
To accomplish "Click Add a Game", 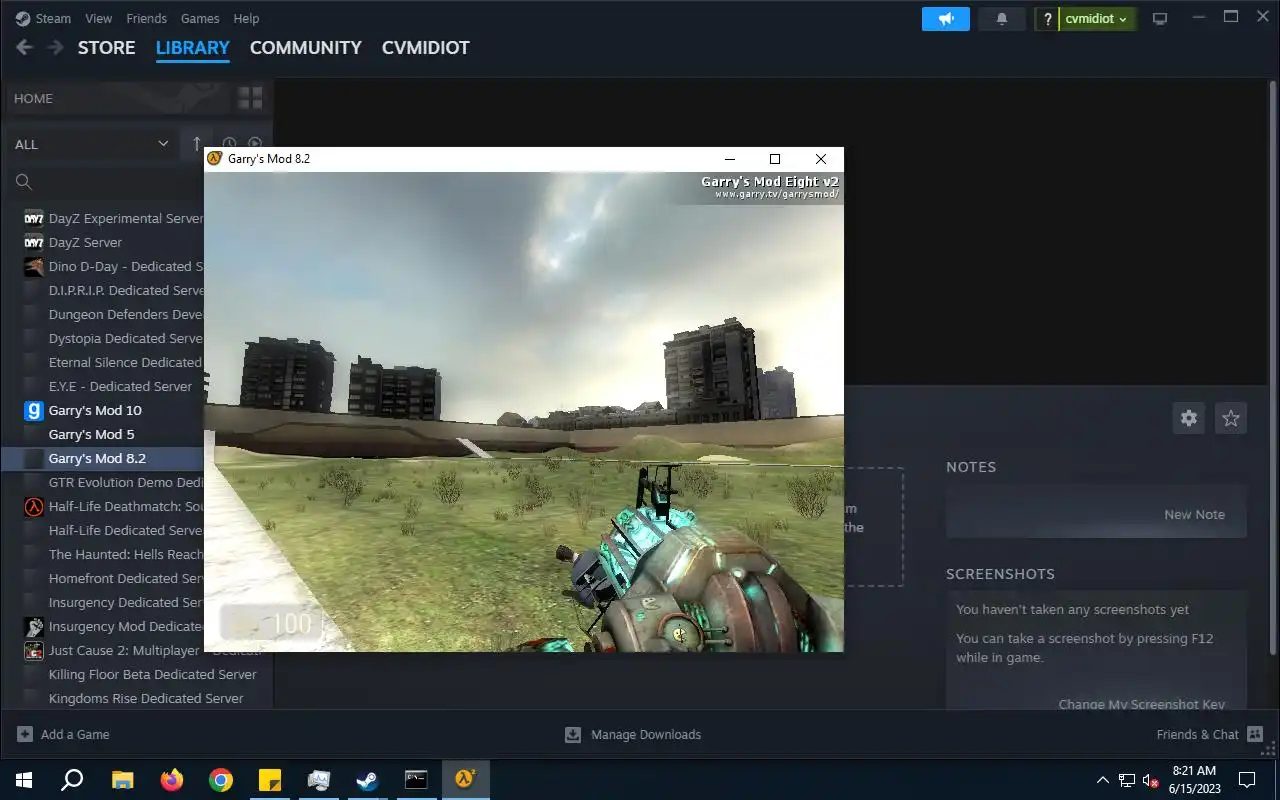I will point(64,734).
